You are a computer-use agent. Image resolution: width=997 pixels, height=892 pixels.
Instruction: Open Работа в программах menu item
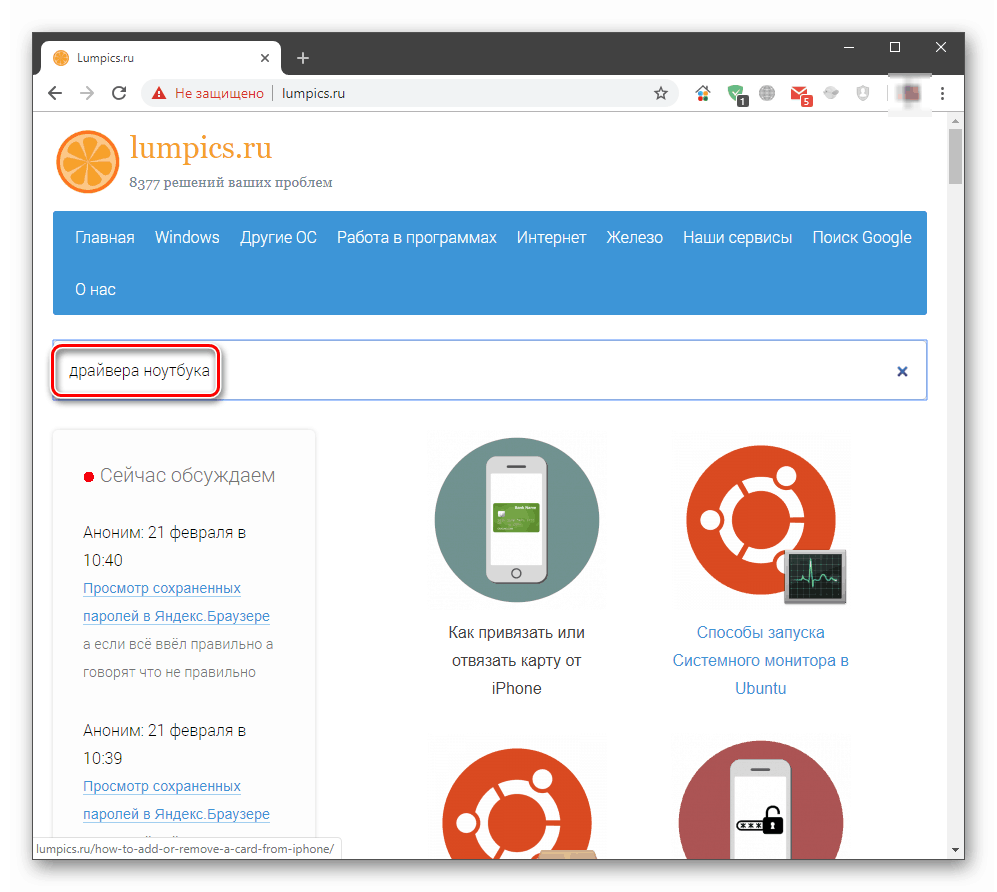point(416,237)
